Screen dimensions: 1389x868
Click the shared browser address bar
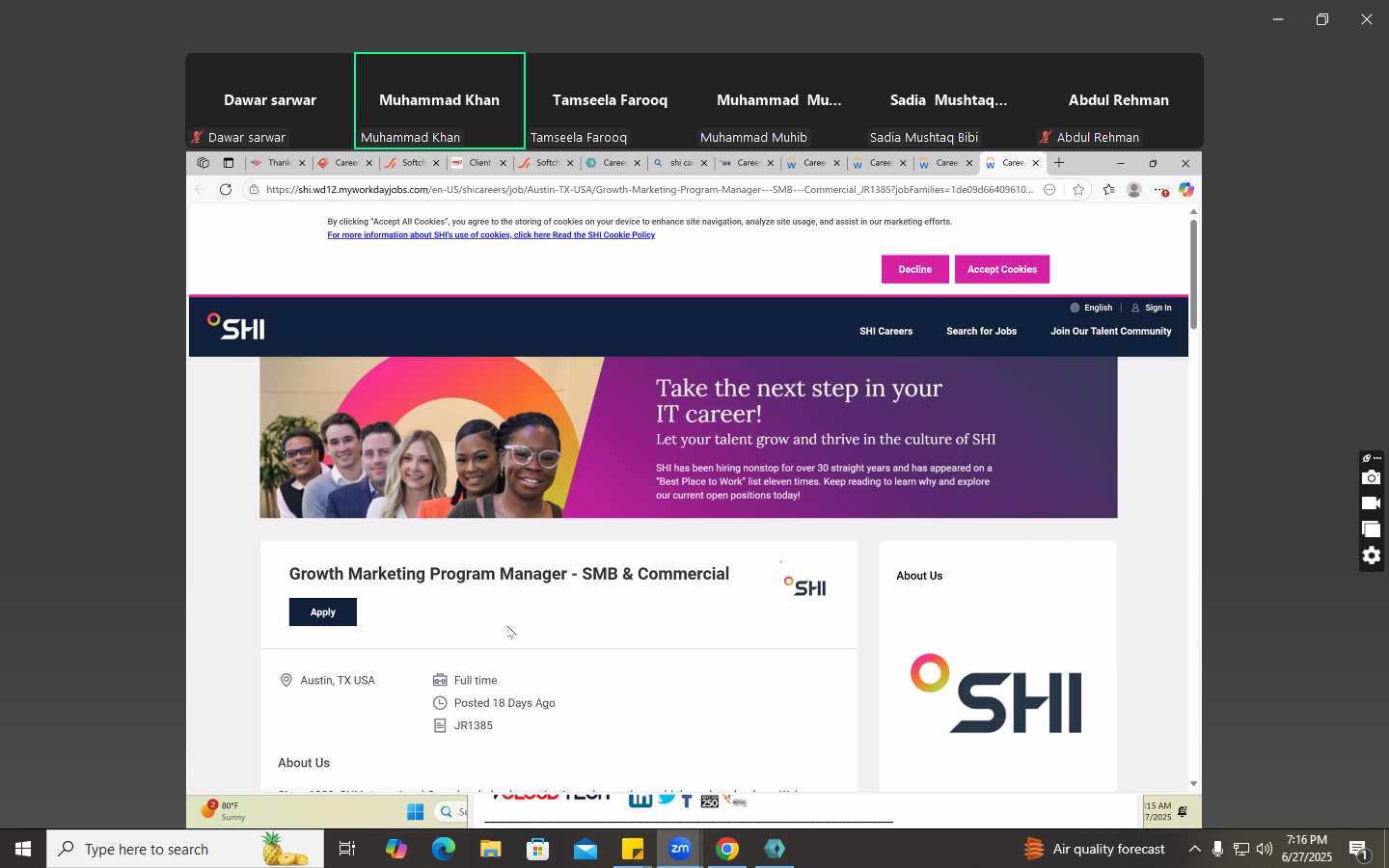tap(648, 190)
